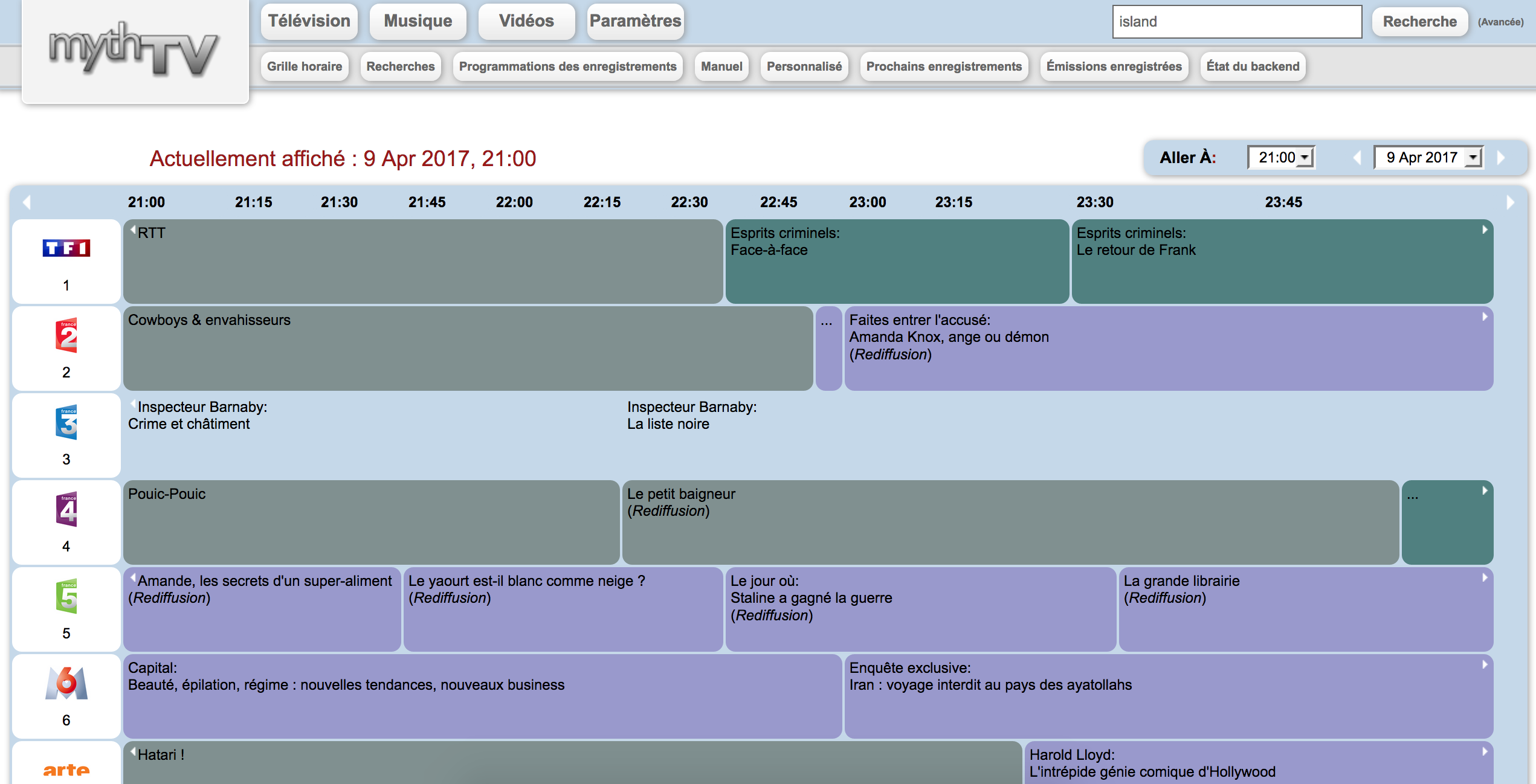1536x784 pixels.
Task: Jump to 21:15 time header
Action: (254, 202)
